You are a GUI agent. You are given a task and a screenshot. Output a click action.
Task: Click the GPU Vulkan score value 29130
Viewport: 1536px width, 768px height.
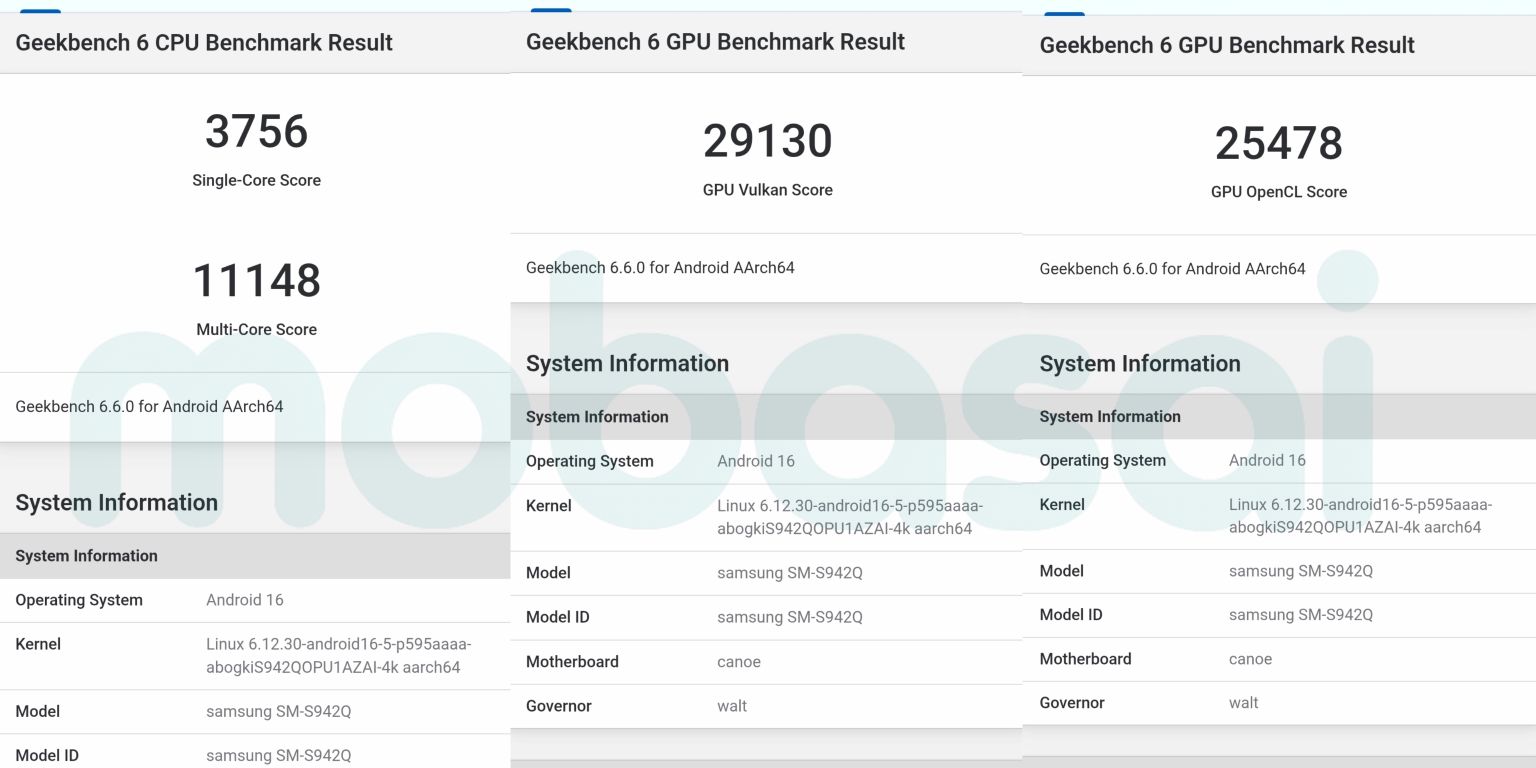coord(767,141)
